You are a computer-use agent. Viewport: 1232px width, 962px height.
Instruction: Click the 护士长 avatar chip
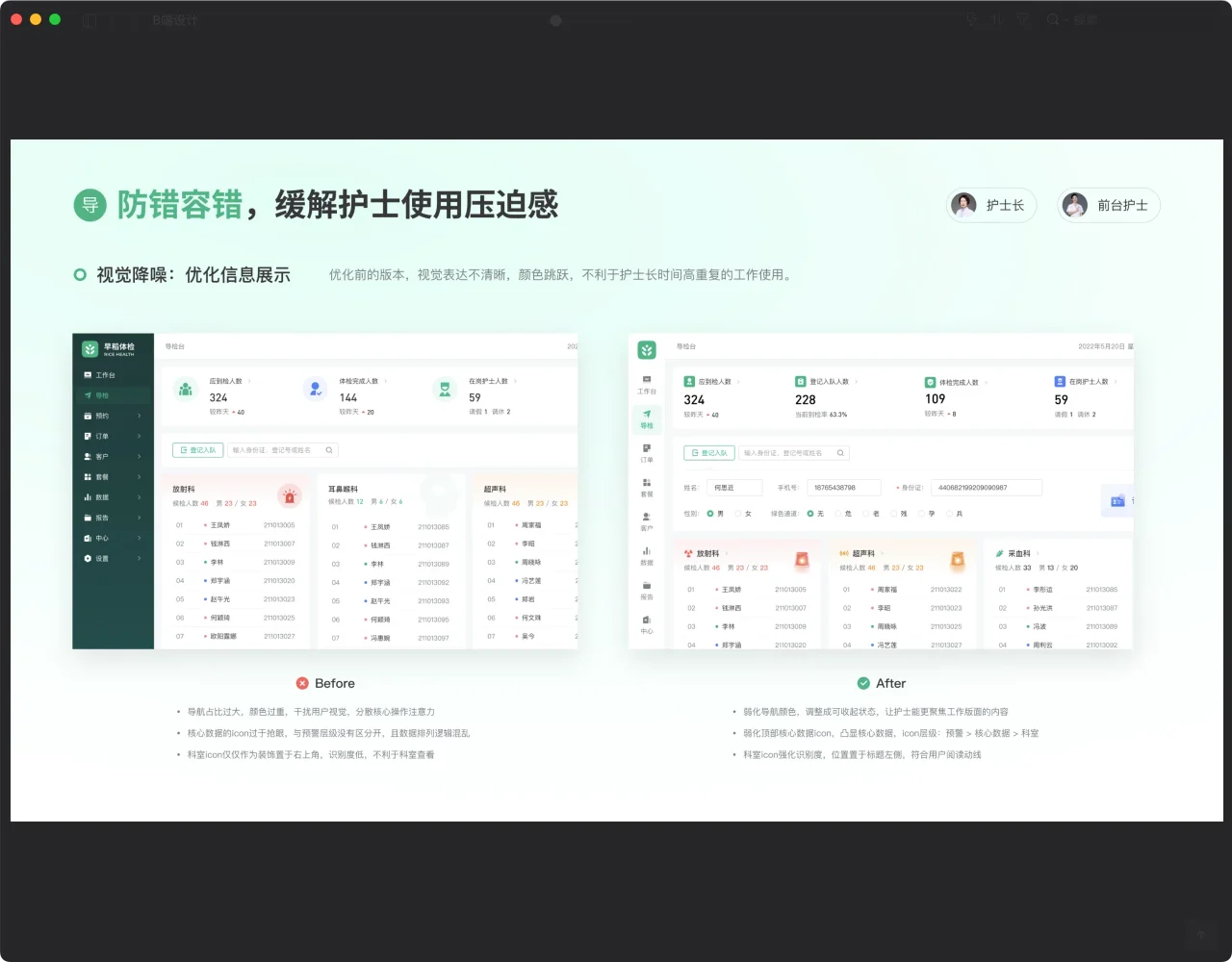pyautogui.click(x=991, y=205)
